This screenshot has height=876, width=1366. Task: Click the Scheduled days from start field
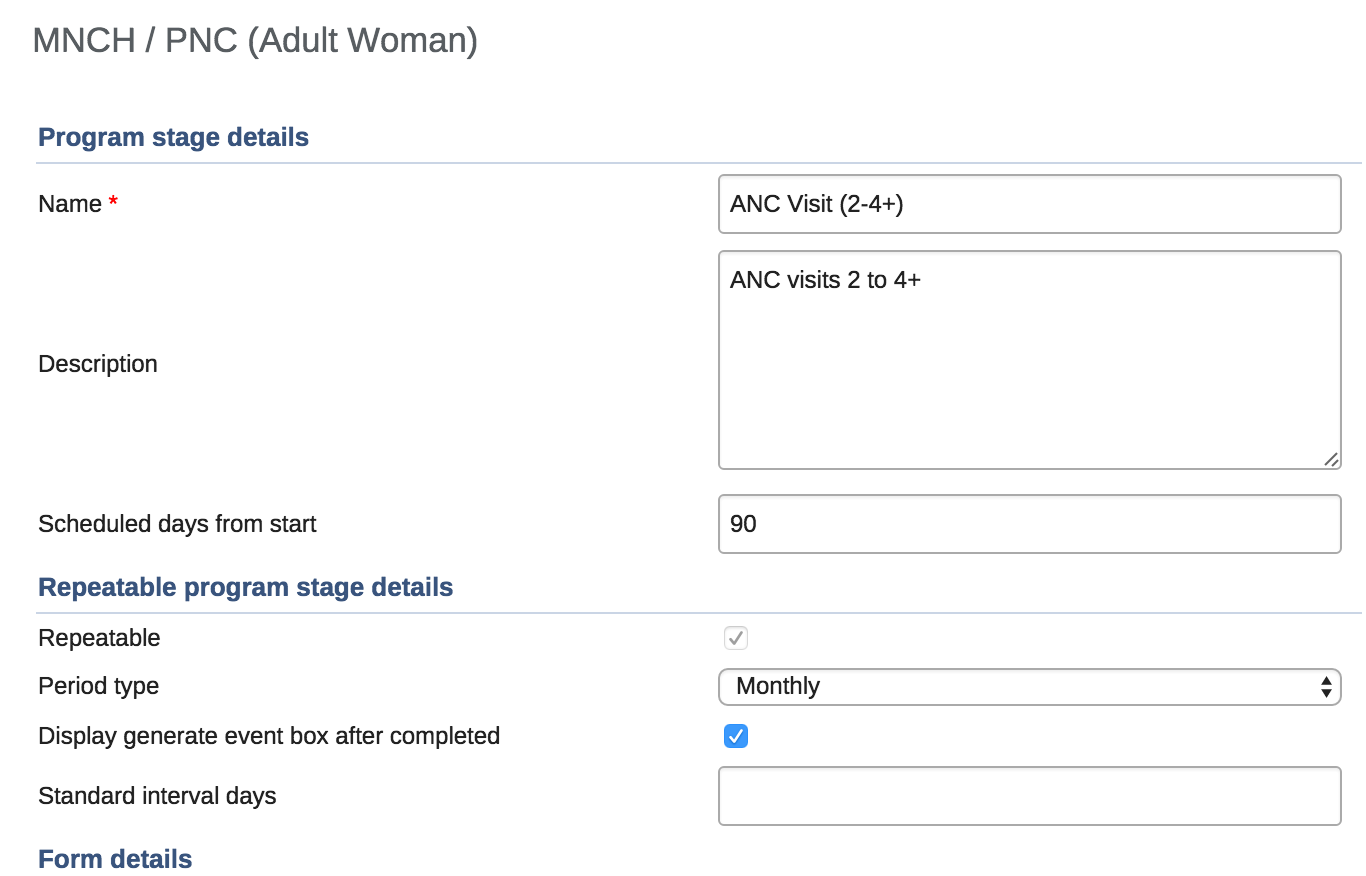pos(1029,524)
